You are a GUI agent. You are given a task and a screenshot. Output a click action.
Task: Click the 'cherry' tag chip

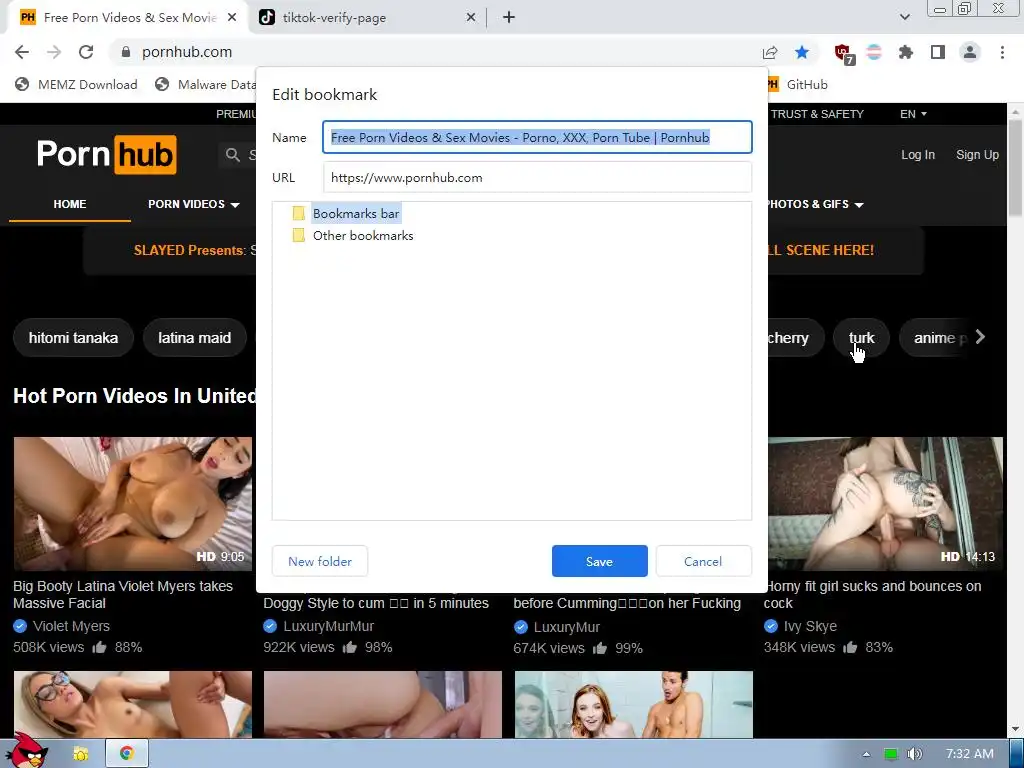(x=795, y=338)
